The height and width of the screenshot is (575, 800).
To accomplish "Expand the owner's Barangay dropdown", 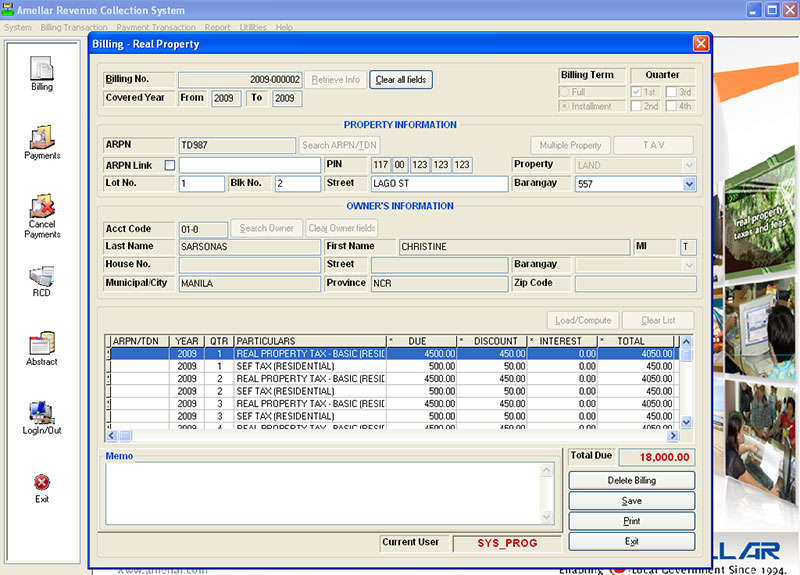I will tap(689, 265).
